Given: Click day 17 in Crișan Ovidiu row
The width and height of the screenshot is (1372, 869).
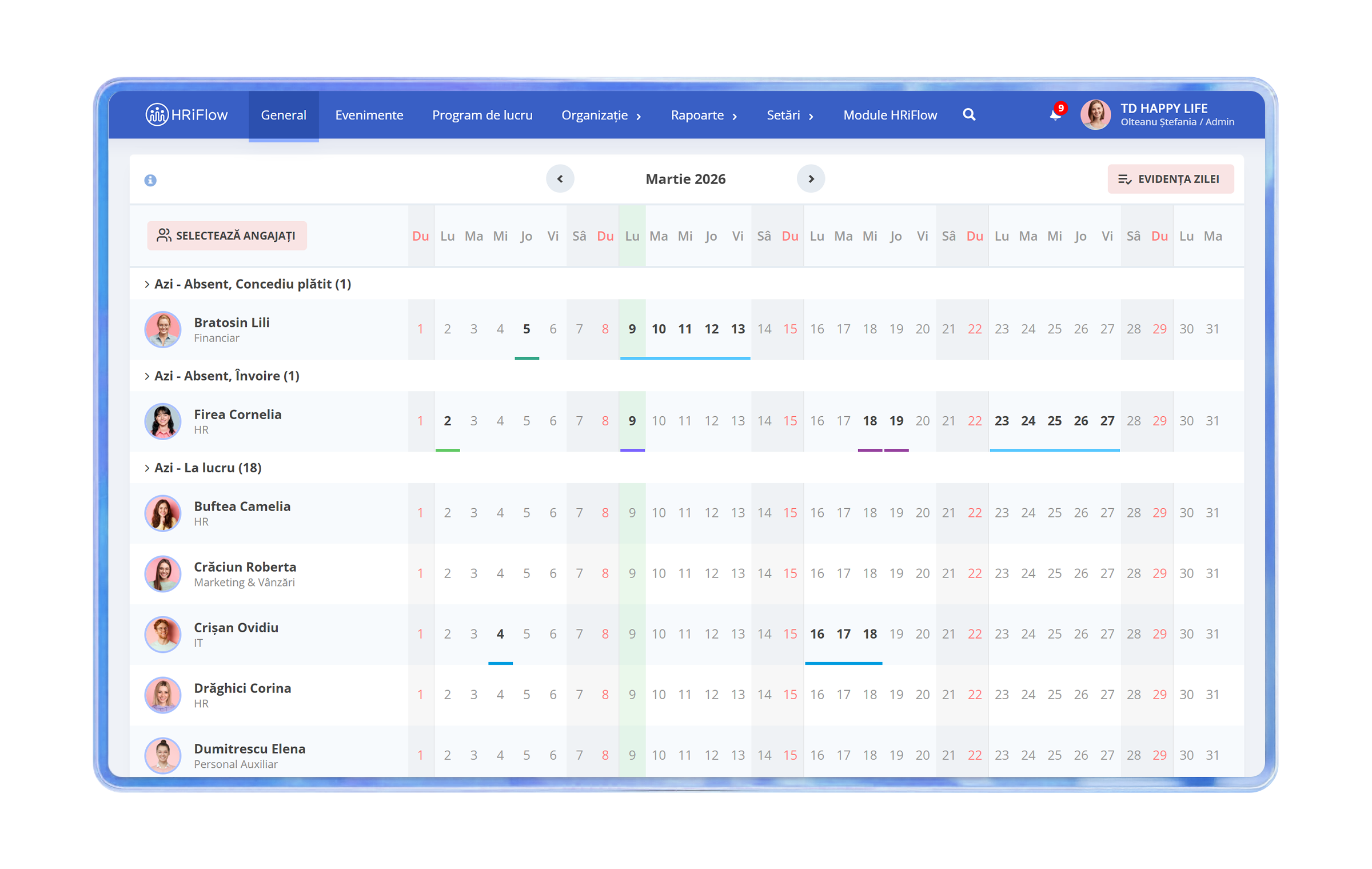Looking at the screenshot, I should click(843, 634).
